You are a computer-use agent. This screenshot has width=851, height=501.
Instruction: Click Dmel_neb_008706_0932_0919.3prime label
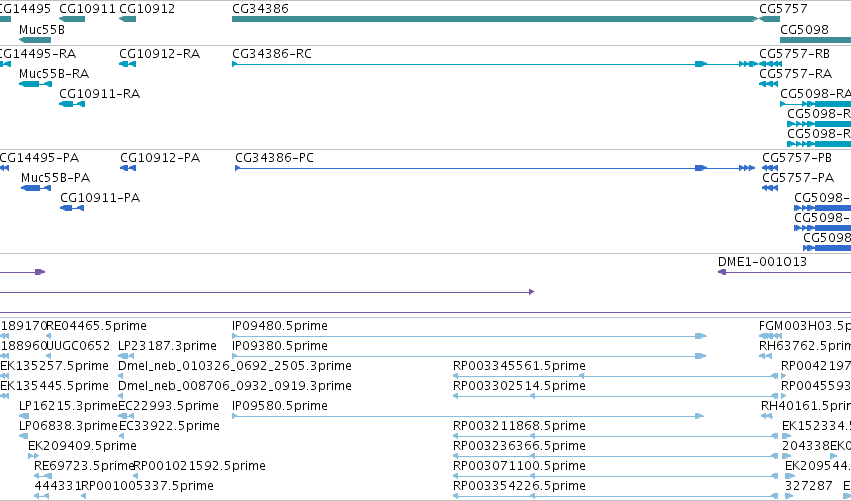coord(234,386)
